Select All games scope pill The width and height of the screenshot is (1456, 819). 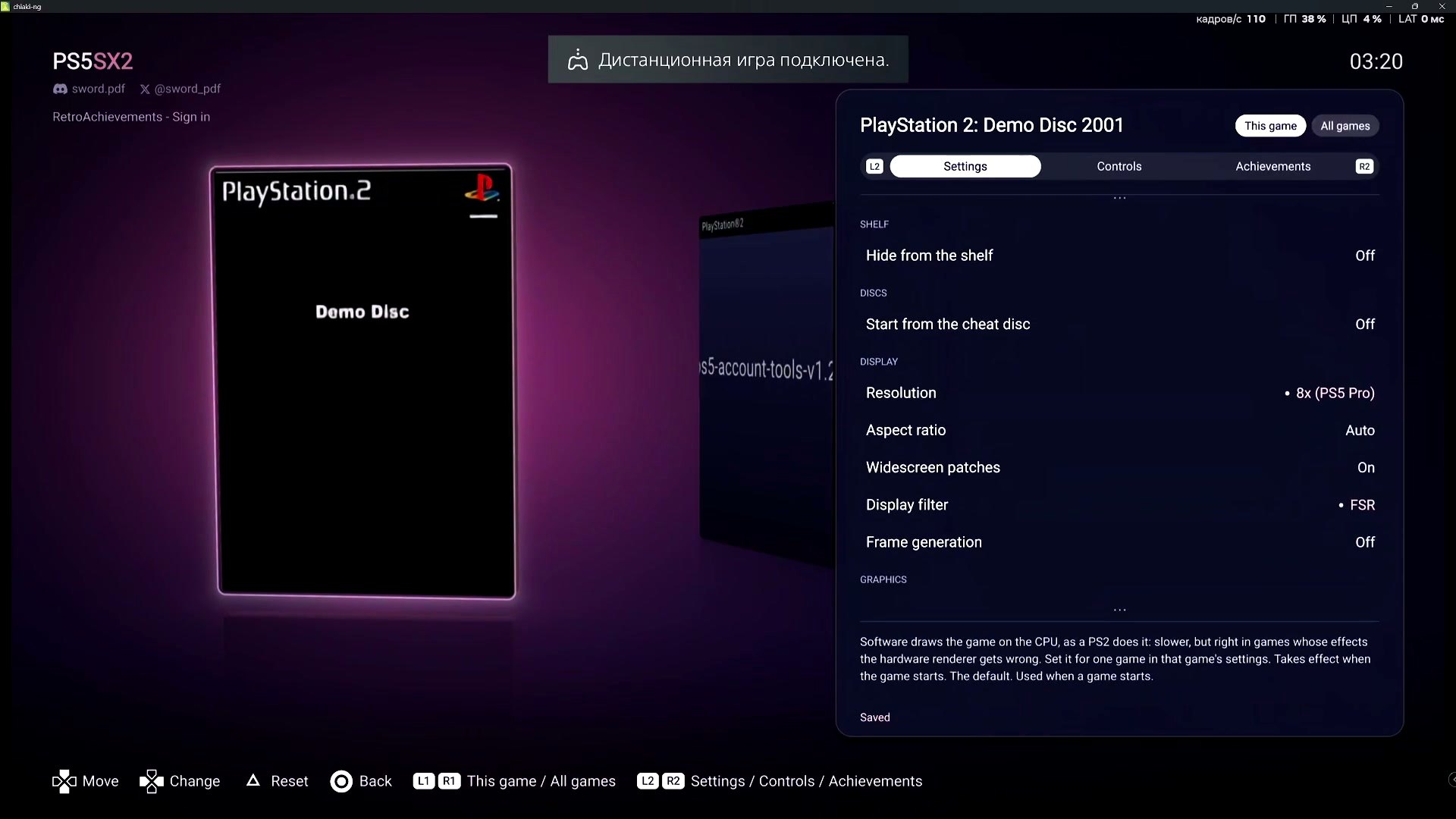(x=1345, y=126)
